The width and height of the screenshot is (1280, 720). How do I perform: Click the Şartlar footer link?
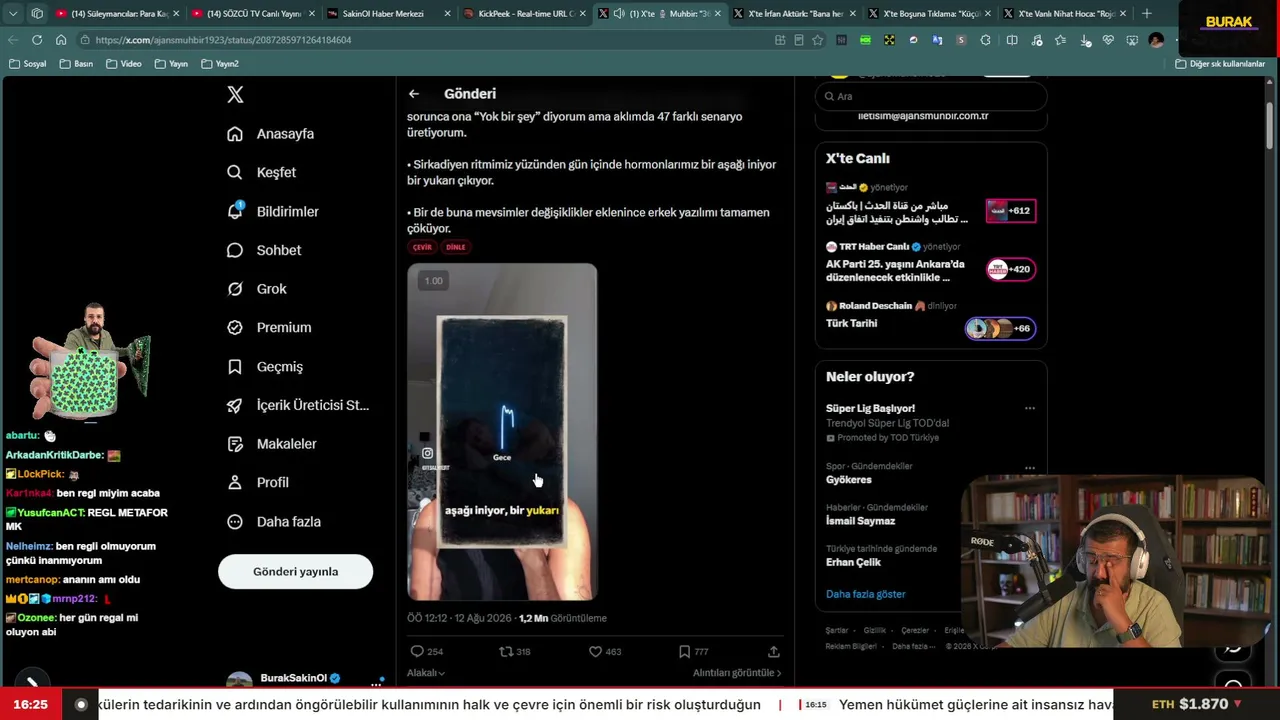tap(837, 630)
